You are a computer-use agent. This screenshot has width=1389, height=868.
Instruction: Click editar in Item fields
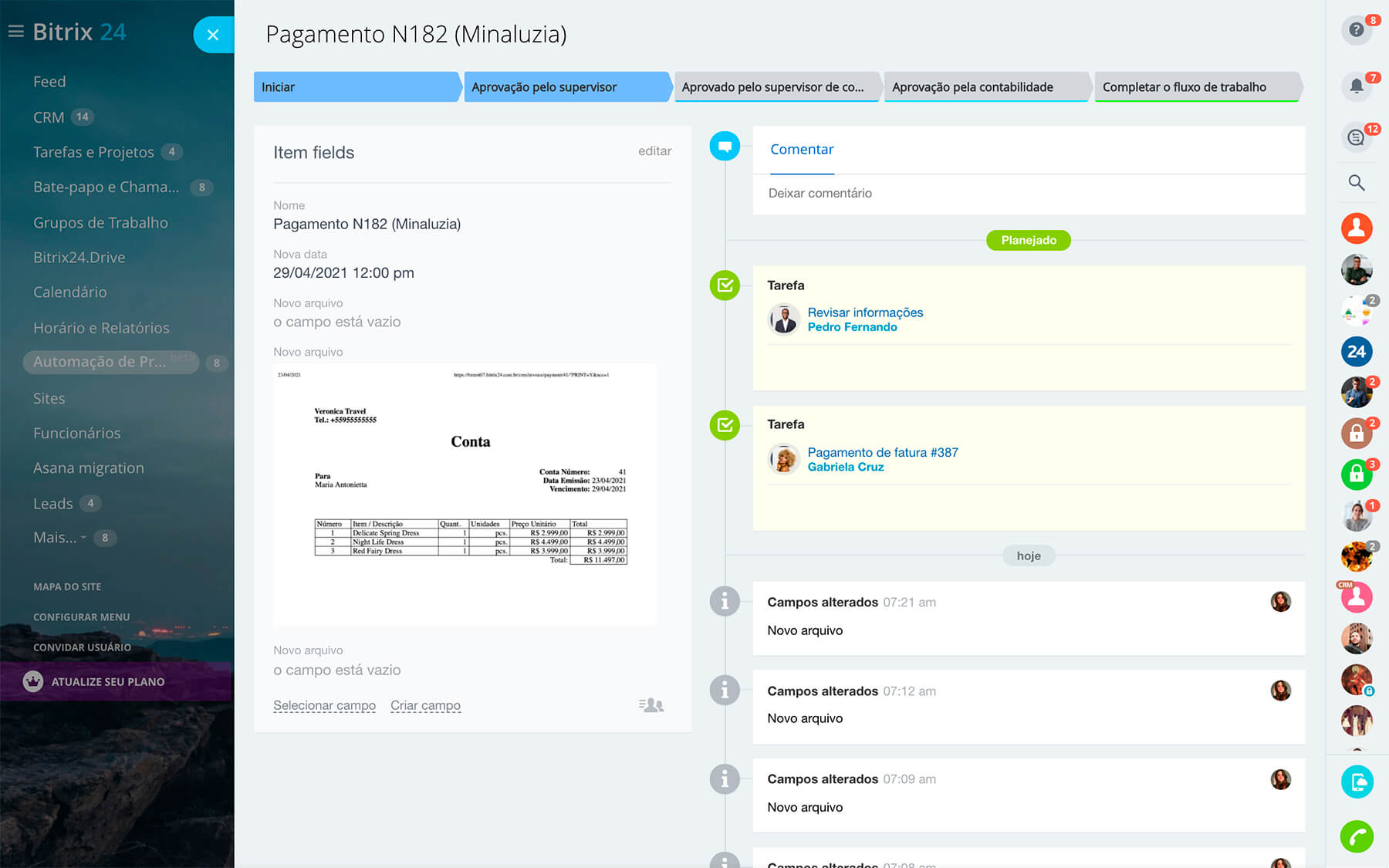coord(654,151)
